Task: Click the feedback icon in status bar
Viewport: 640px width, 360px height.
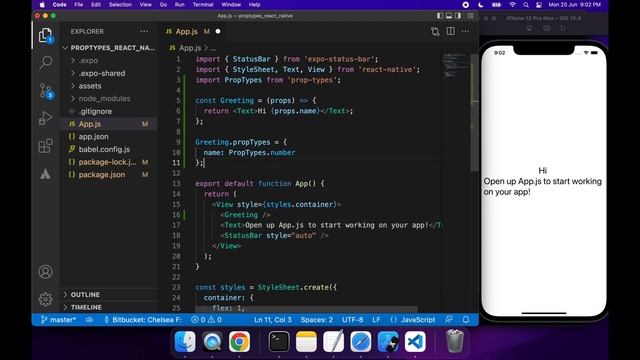Action: click(x=449, y=320)
